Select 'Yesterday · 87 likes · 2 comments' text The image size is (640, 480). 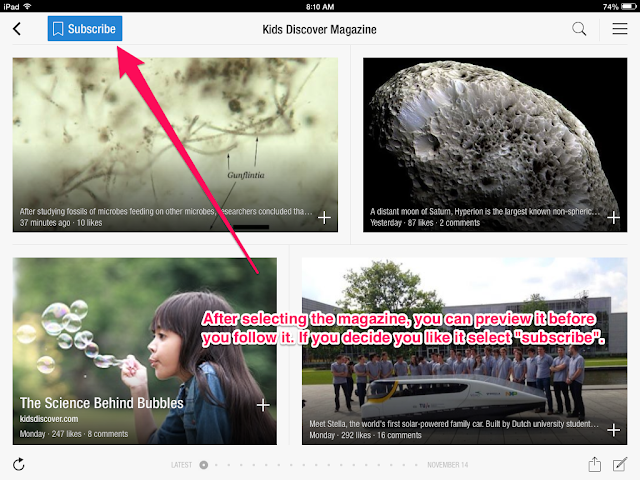(x=425, y=223)
